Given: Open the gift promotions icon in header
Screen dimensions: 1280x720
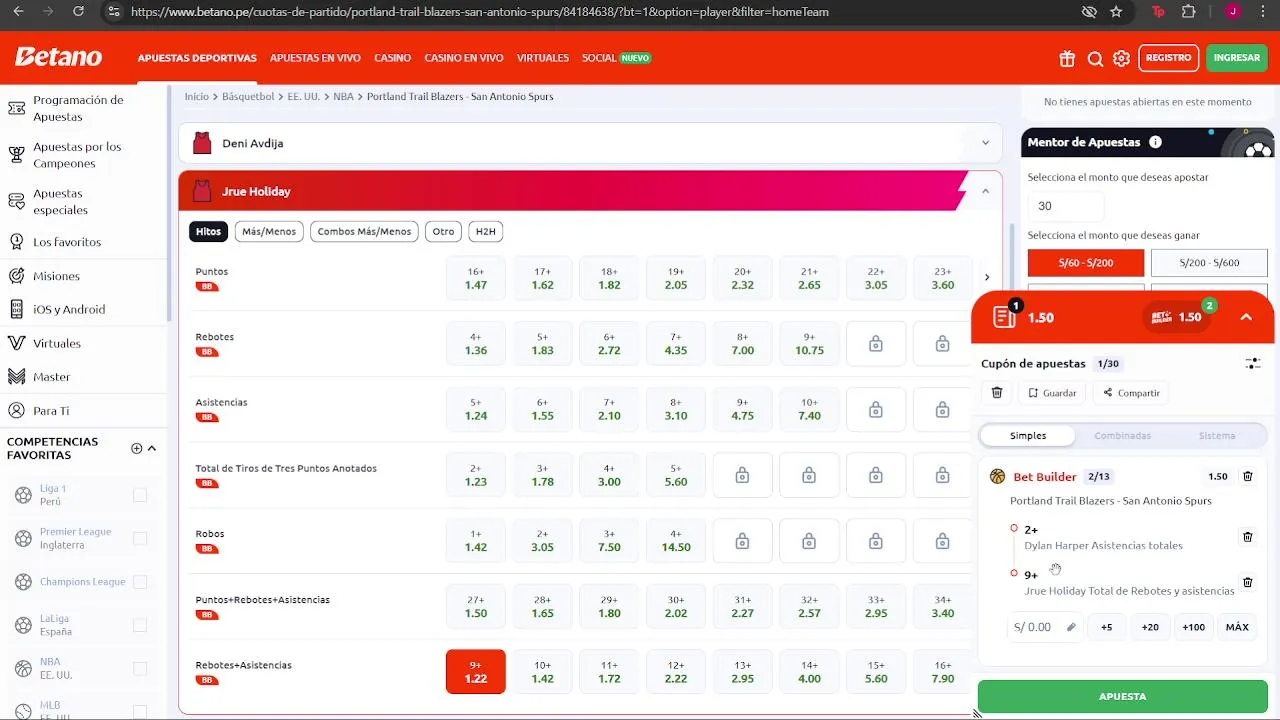Looking at the screenshot, I should [x=1067, y=58].
